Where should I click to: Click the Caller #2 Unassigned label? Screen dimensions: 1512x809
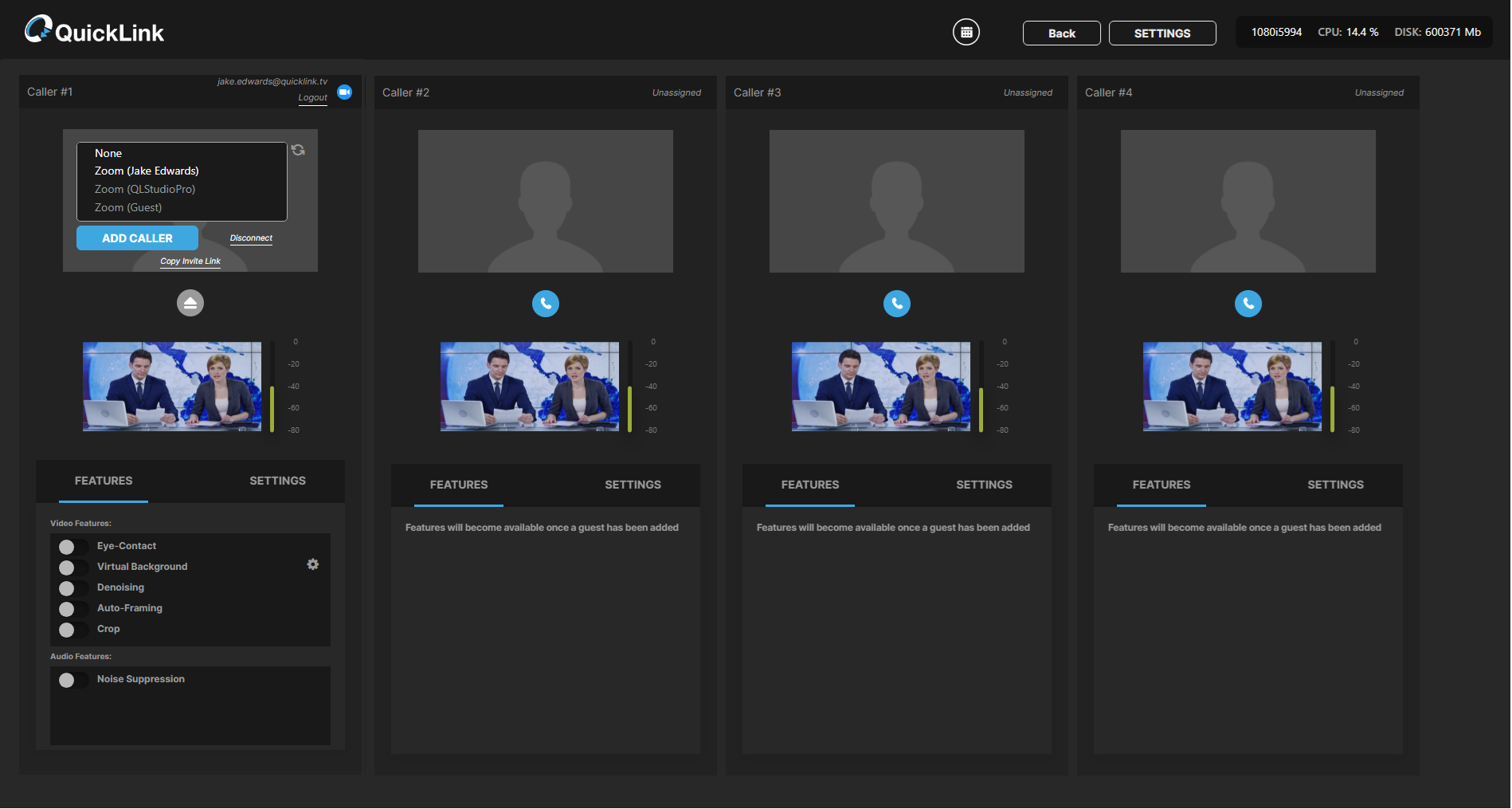[676, 92]
